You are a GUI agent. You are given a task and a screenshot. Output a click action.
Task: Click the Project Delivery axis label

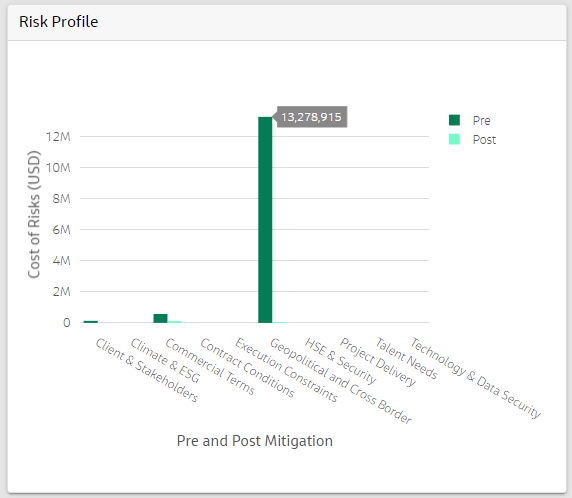(x=378, y=362)
